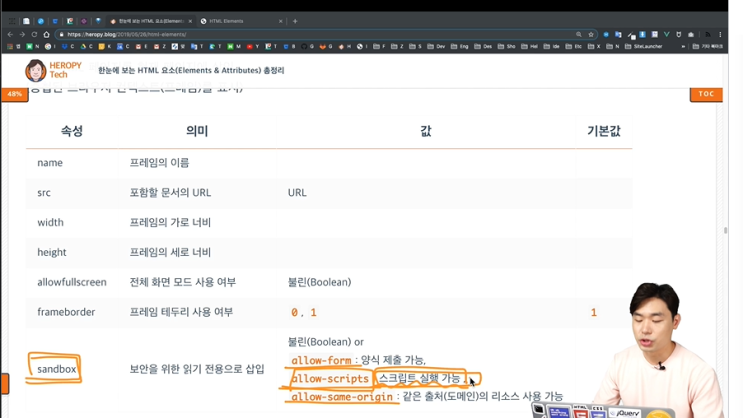Click the HEROPY Tech logo
Image resolution: width=743 pixels, height=418 pixels.
(x=53, y=70)
